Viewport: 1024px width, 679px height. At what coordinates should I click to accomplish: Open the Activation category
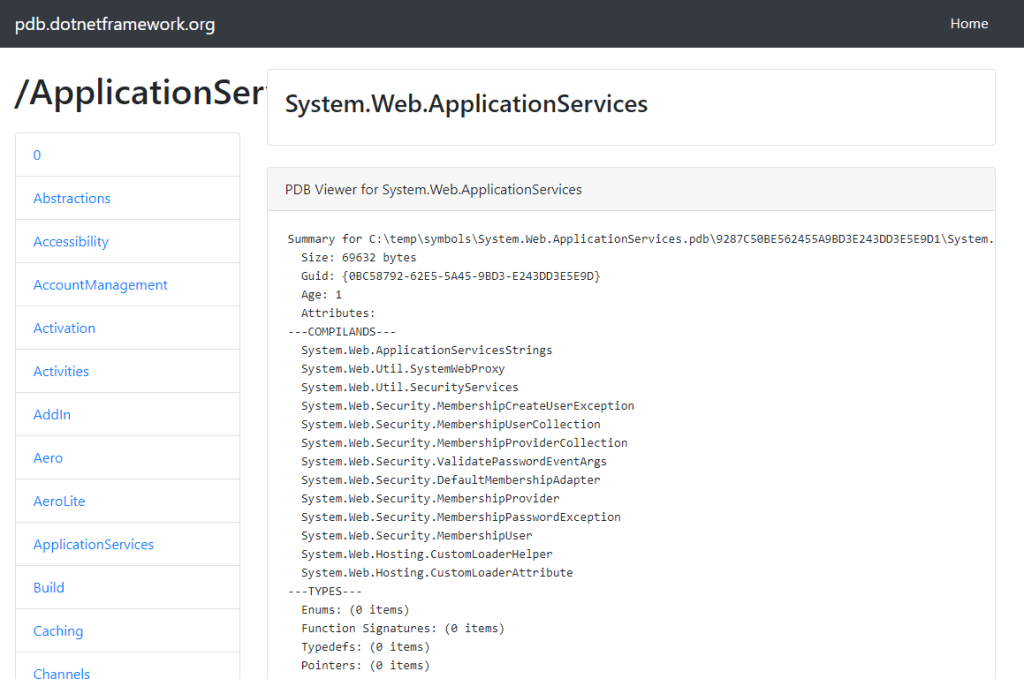point(64,328)
